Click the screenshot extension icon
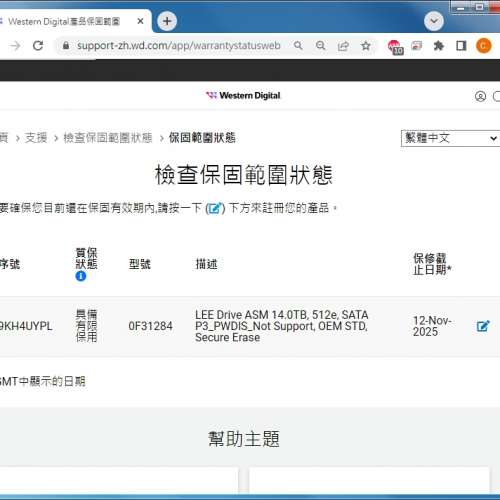This screenshot has height=500, width=500. (416, 46)
